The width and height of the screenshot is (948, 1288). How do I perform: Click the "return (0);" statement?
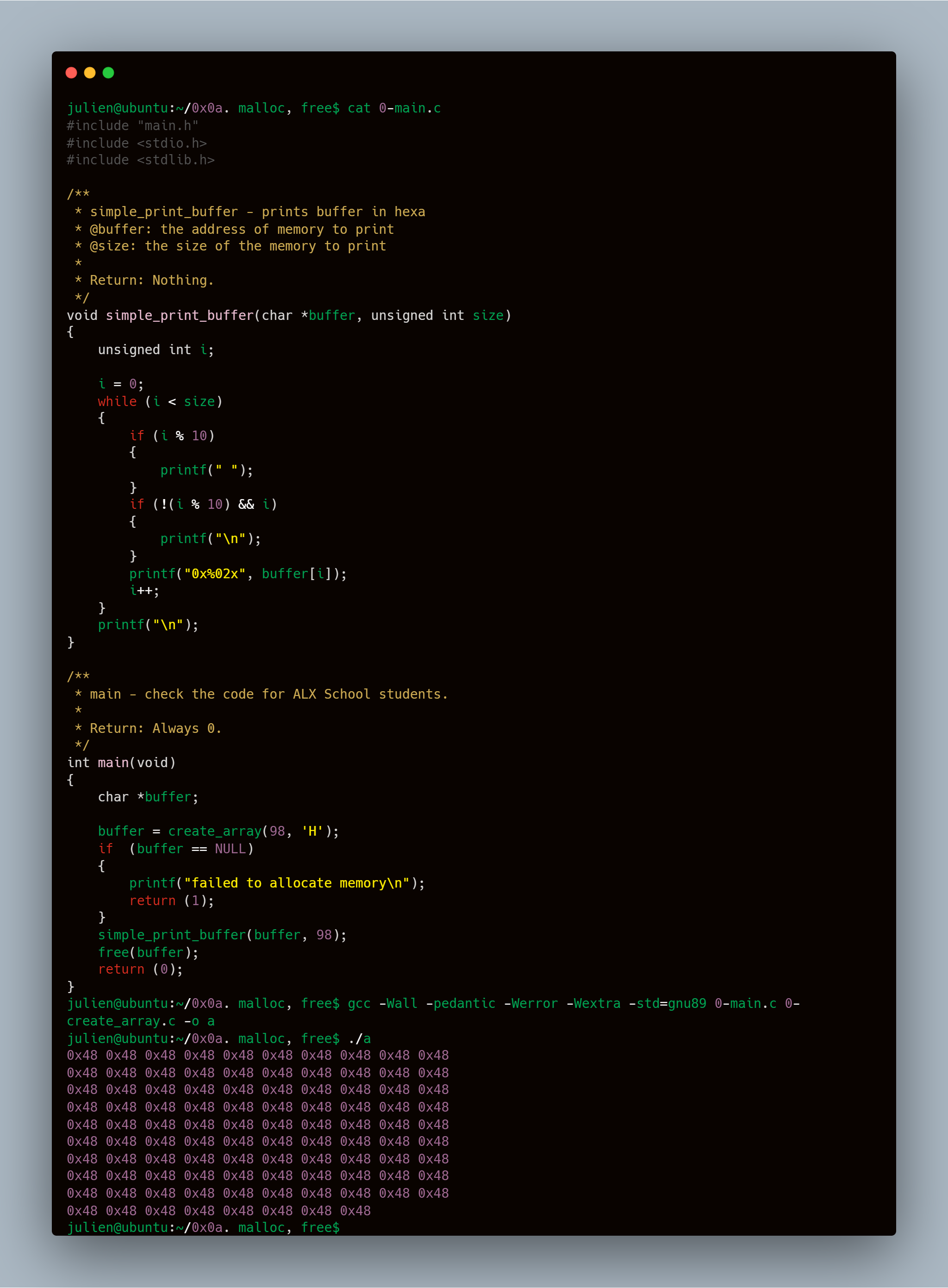click(x=141, y=969)
